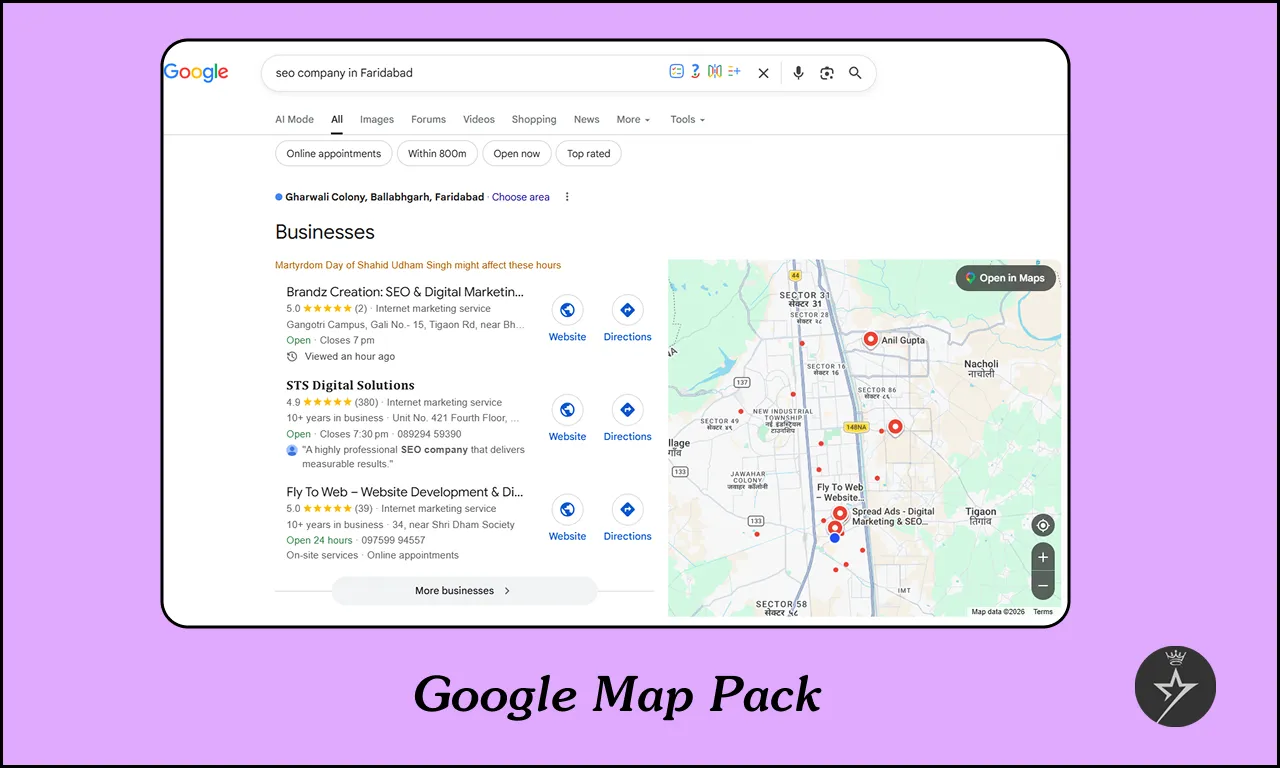1280x768 pixels.
Task: Open the Brandz Creation business listing title
Action: [x=405, y=292]
